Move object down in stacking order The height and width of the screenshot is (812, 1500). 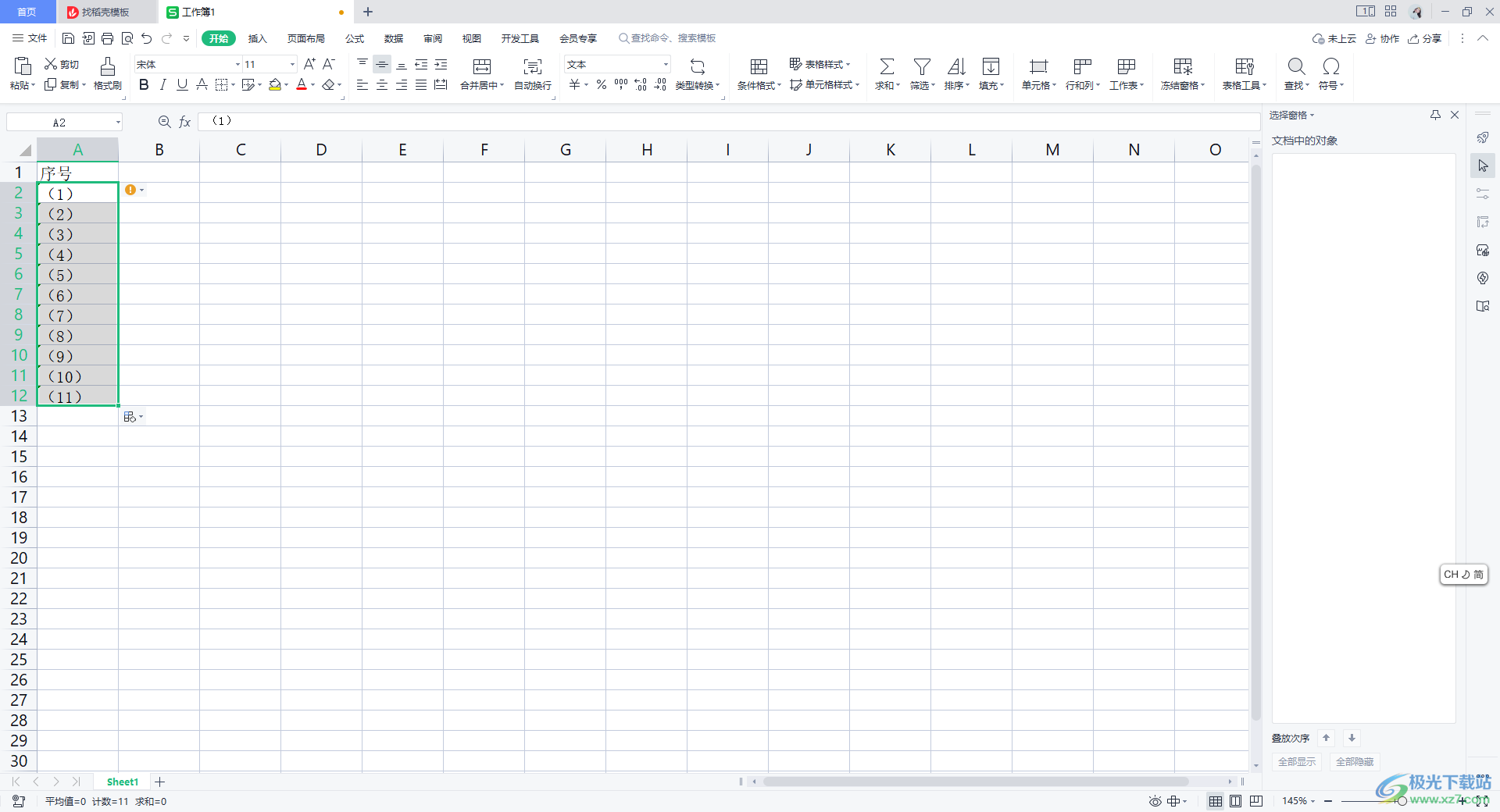coord(1352,738)
